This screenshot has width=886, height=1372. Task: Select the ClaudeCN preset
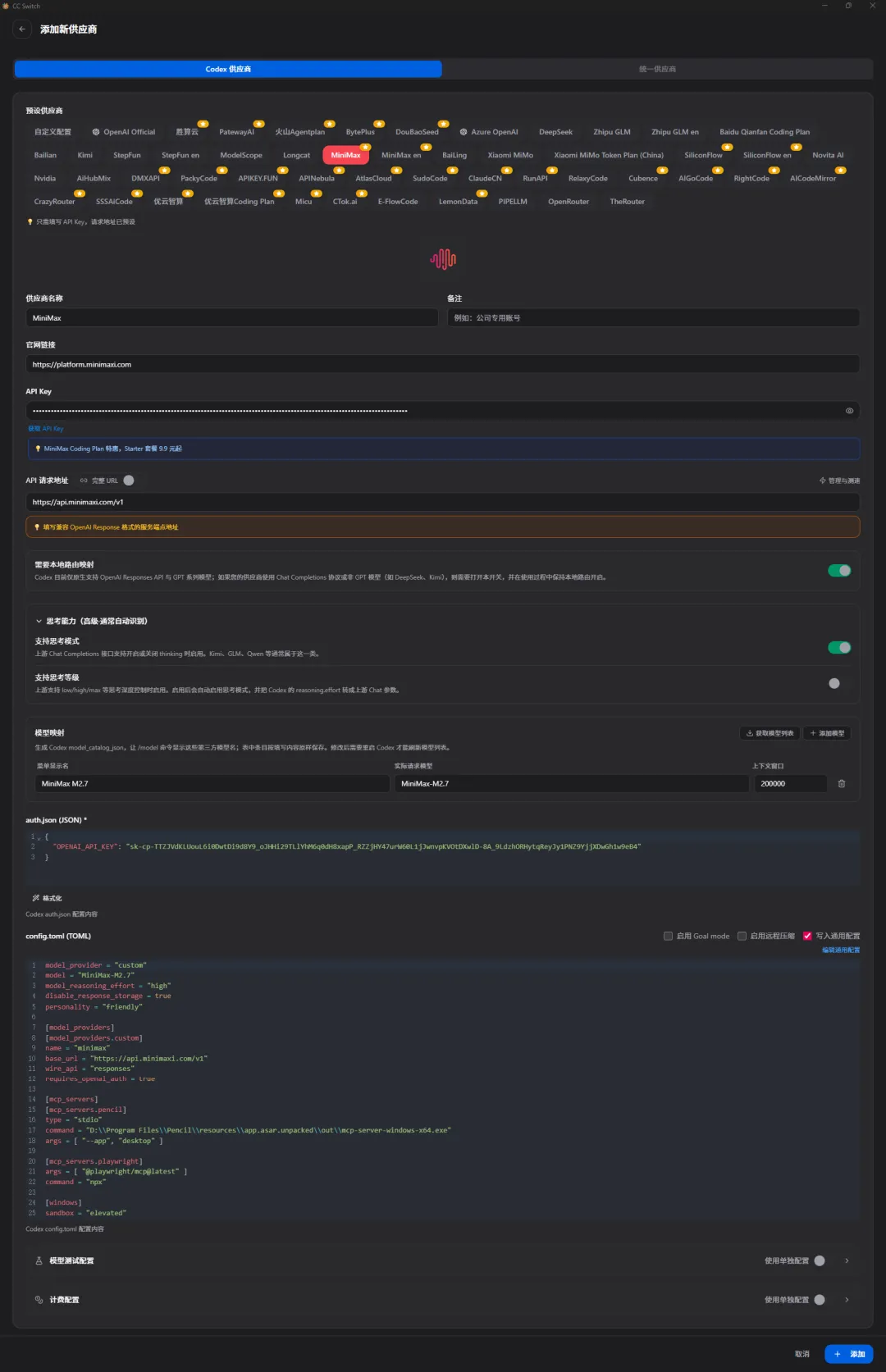[485, 179]
